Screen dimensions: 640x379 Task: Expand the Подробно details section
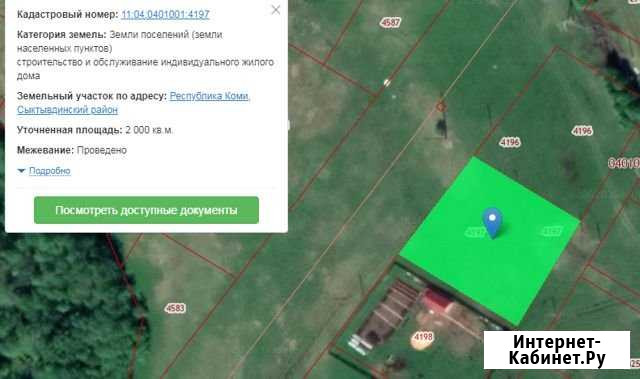tap(50, 171)
